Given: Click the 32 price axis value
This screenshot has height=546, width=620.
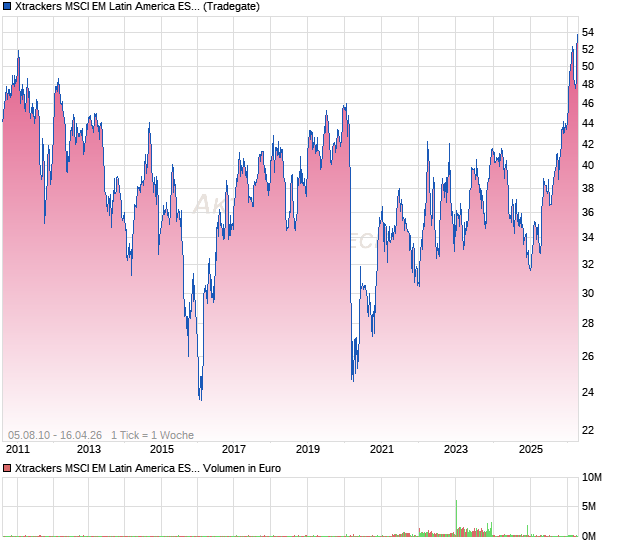Looking at the screenshot, I should coord(588,264).
